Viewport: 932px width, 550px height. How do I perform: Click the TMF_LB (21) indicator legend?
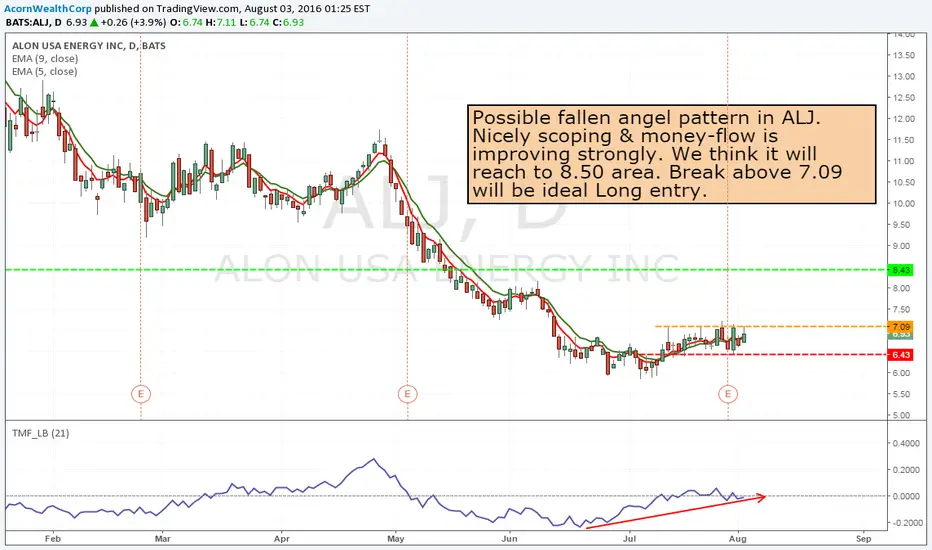pyautogui.click(x=40, y=433)
